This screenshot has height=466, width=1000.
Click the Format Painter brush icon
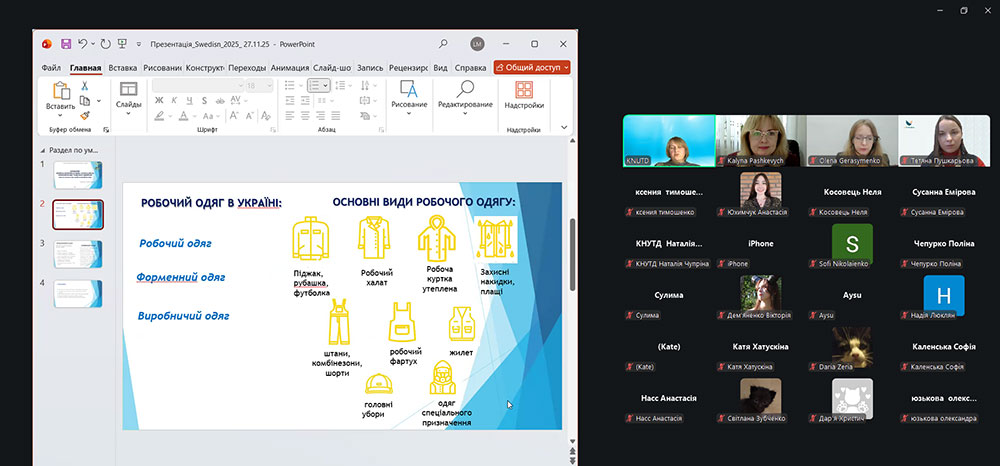pos(85,115)
